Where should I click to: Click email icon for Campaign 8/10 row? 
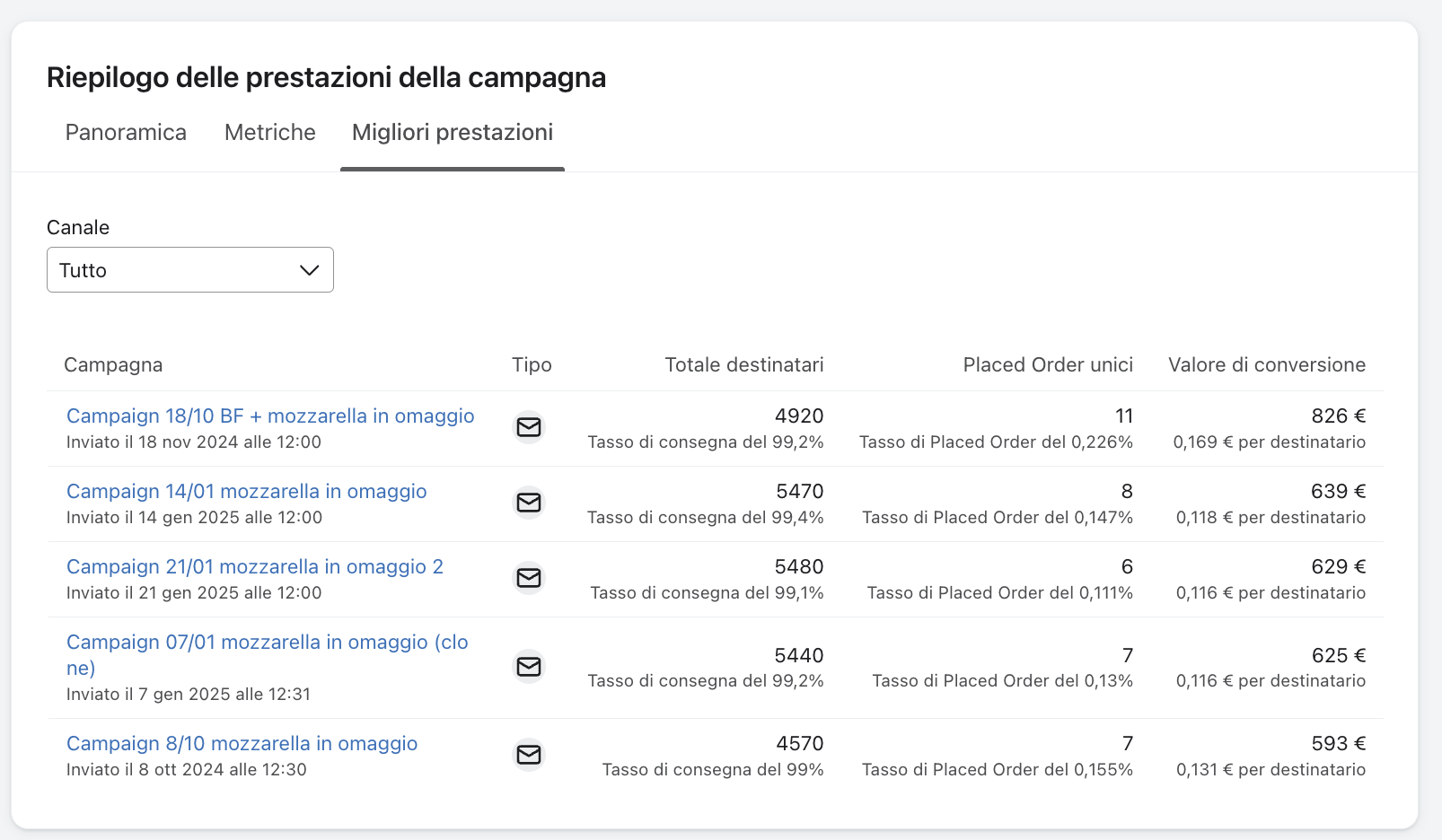pyautogui.click(x=529, y=755)
